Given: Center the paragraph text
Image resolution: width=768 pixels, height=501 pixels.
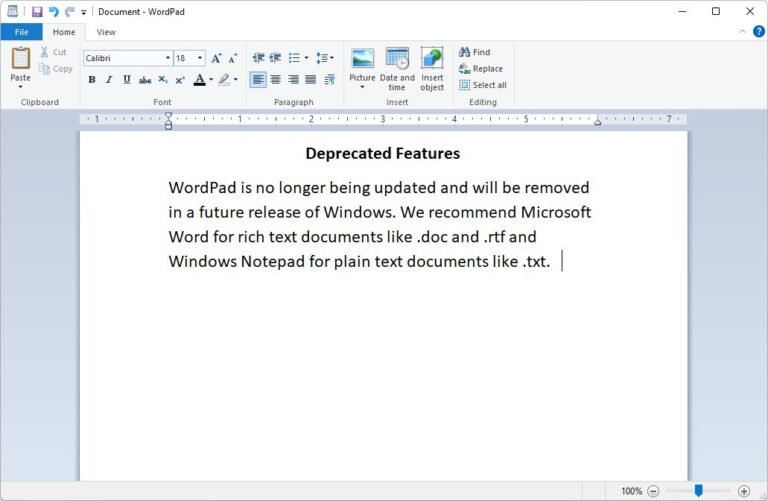Looking at the screenshot, I should (276, 79).
